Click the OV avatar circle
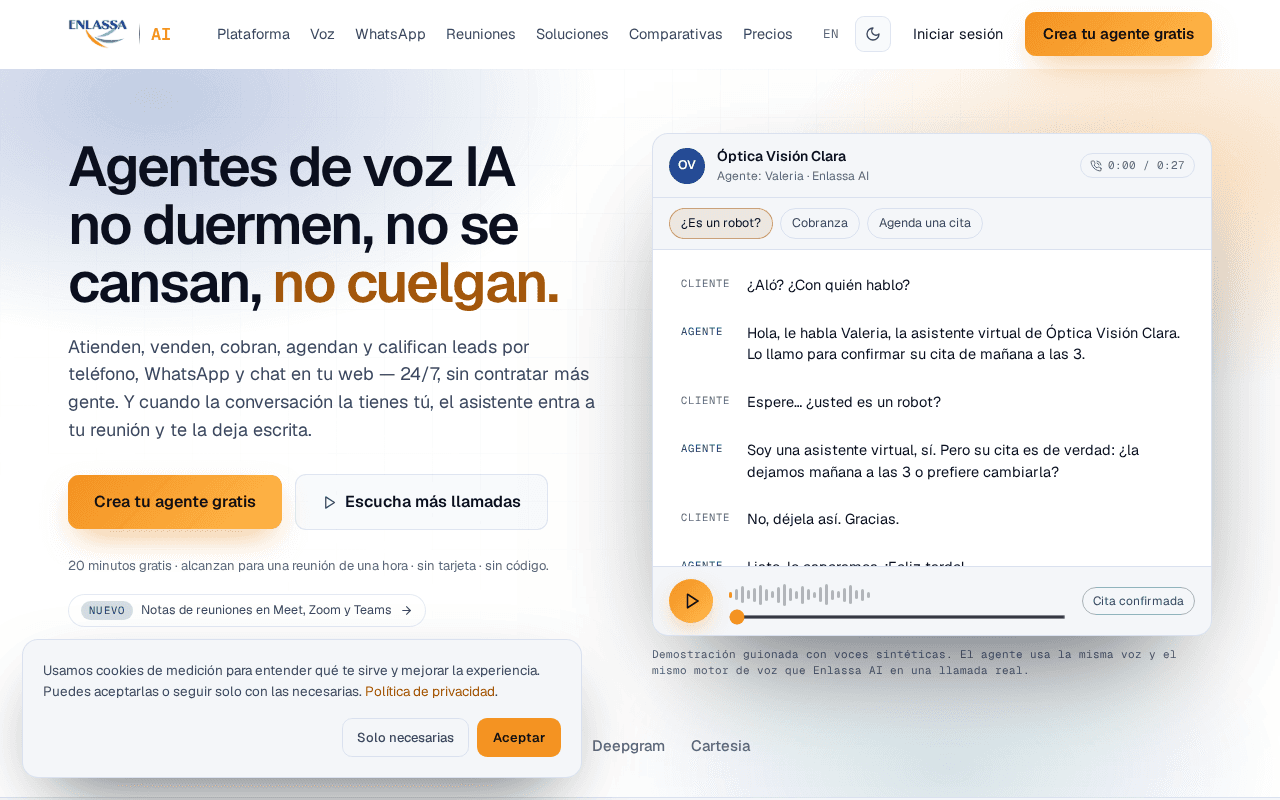This screenshot has width=1280, height=800. [687, 166]
